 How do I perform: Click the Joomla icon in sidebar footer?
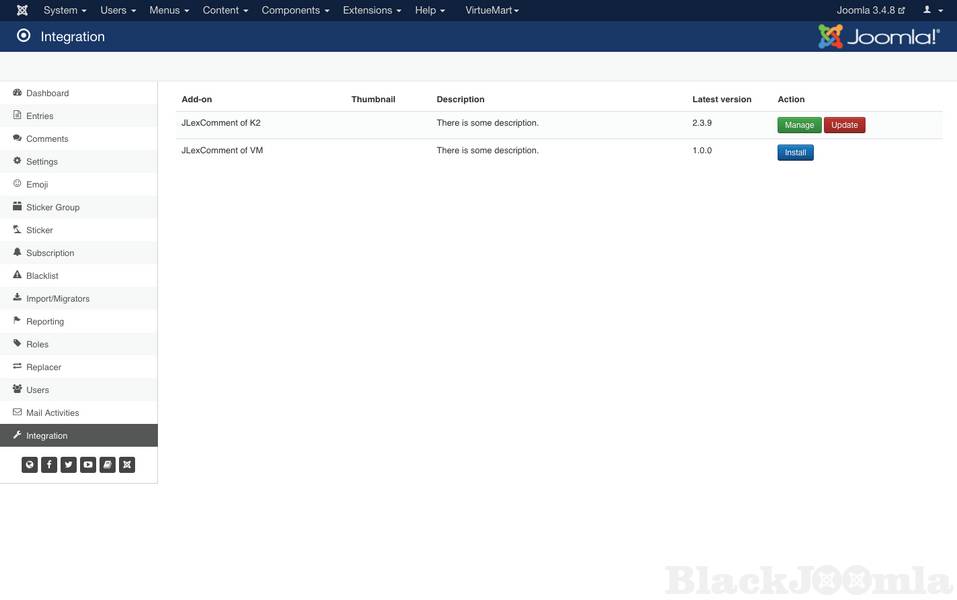pyautogui.click(x=127, y=465)
